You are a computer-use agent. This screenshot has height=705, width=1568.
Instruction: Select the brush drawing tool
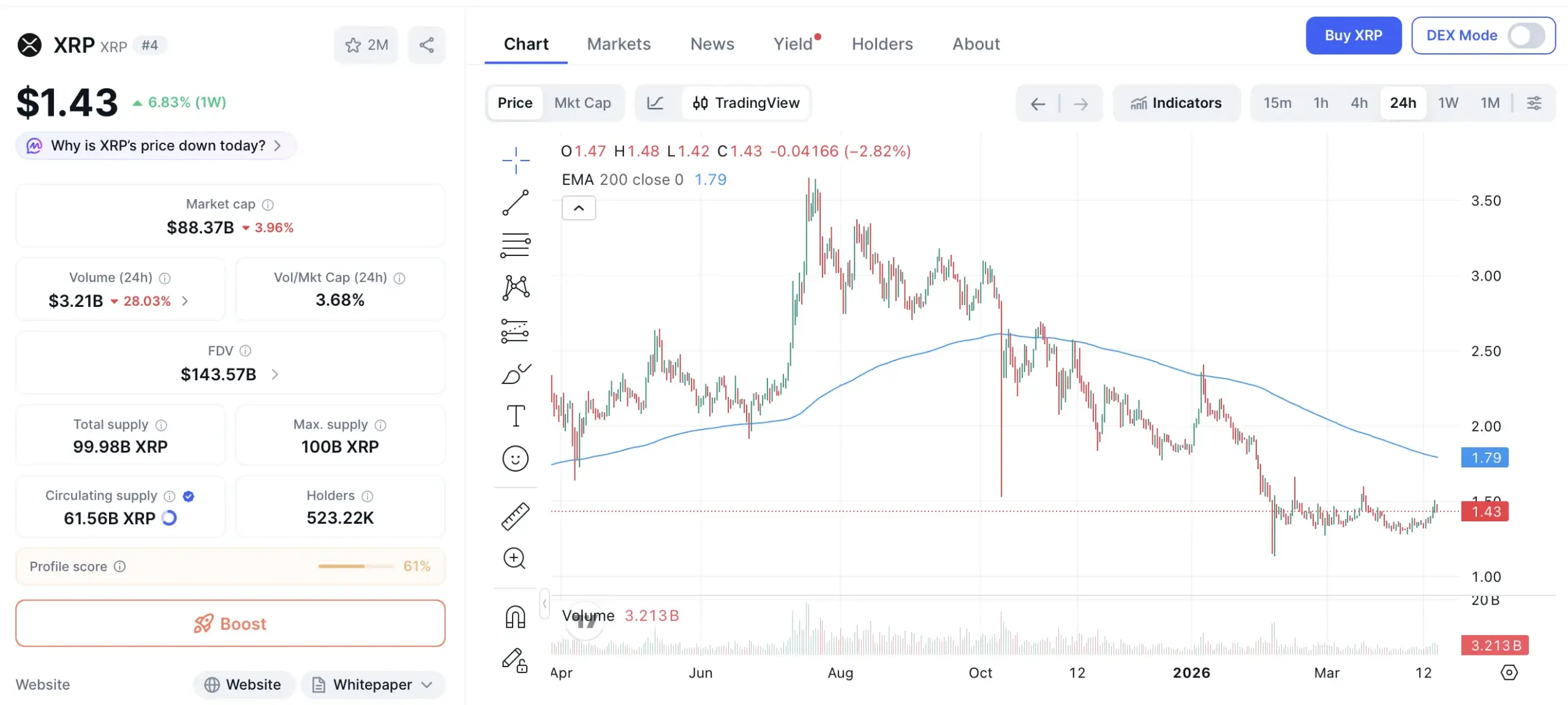pyautogui.click(x=516, y=374)
